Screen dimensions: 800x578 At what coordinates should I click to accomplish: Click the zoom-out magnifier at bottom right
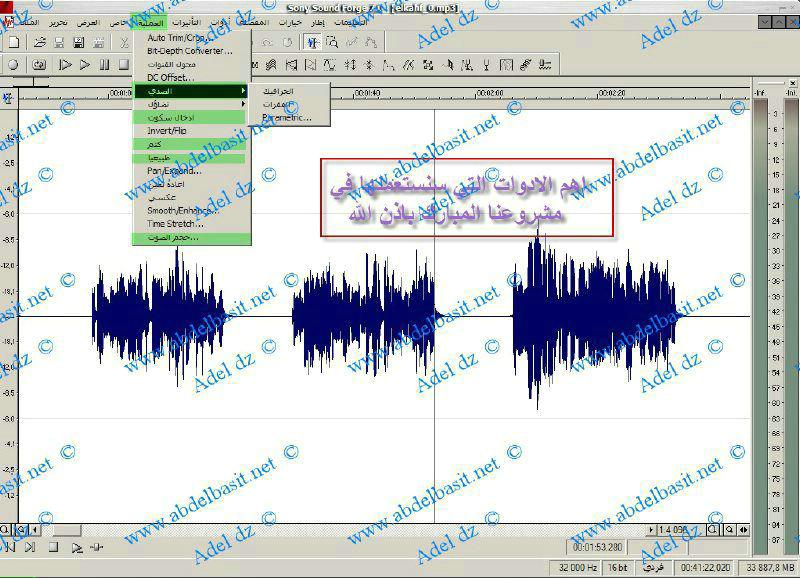pos(730,530)
